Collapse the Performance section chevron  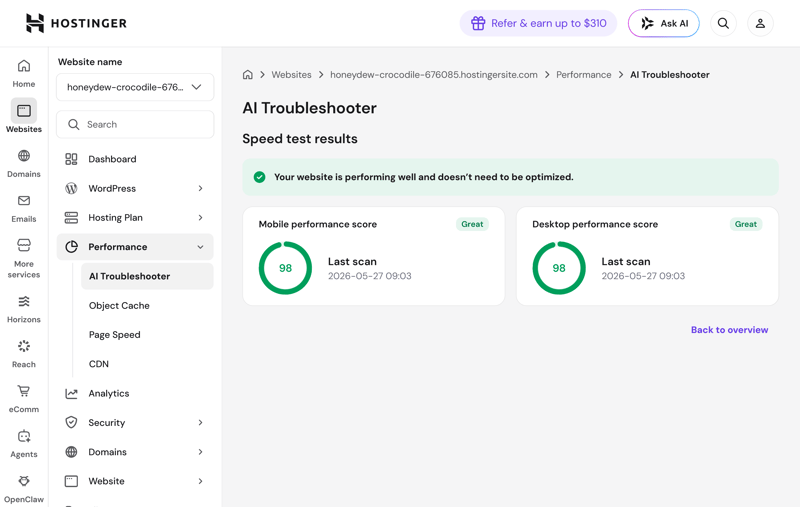coord(201,247)
